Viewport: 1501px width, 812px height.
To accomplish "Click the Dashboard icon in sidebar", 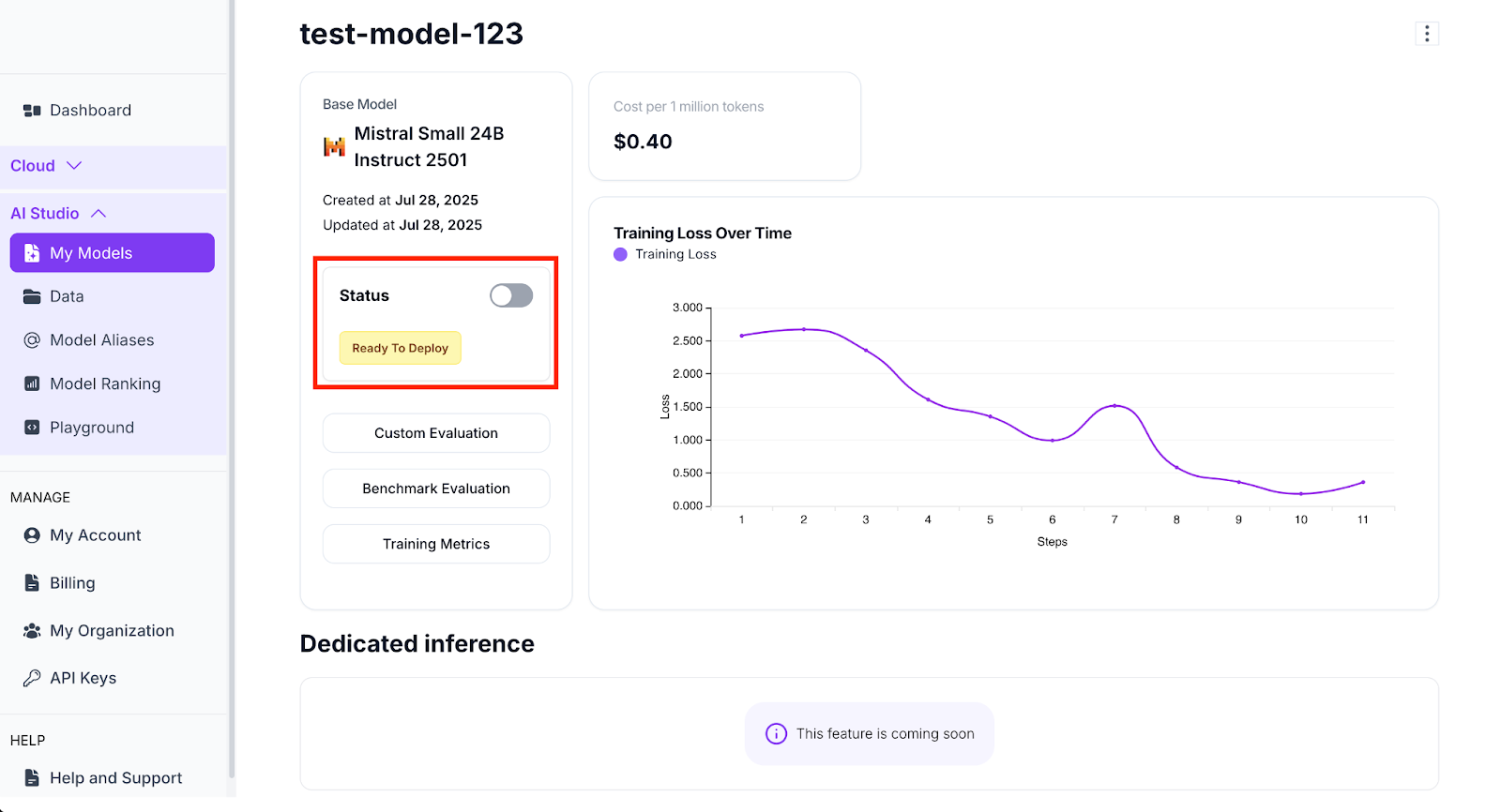I will point(32,111).
